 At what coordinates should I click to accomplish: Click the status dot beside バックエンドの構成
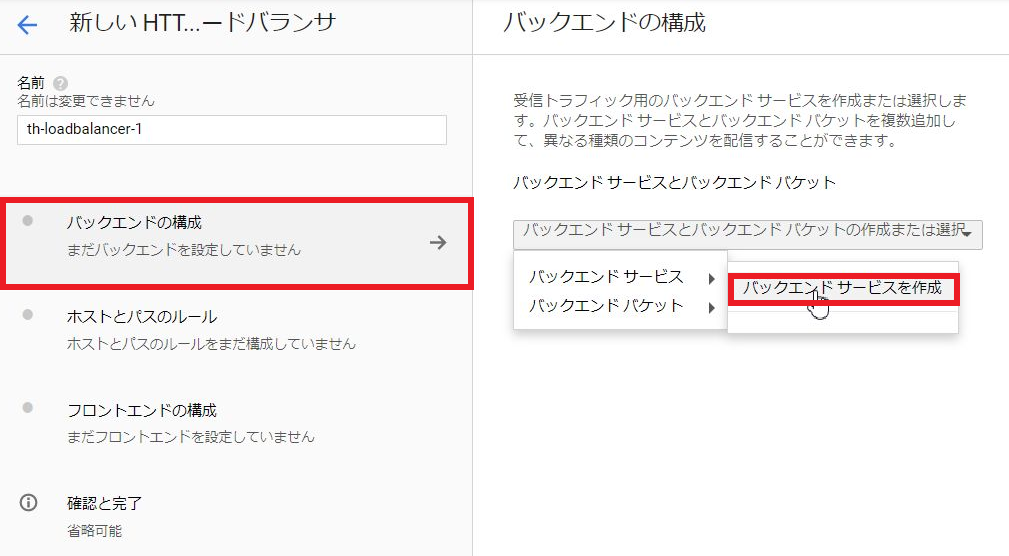pyautogui.click(x=28, y=221)
